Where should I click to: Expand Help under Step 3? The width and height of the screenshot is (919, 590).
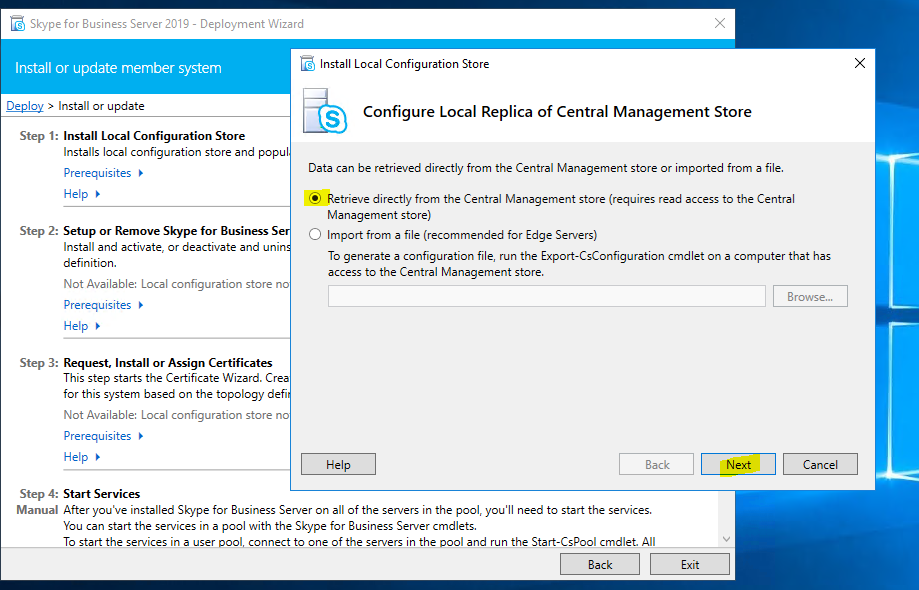pos(81,457)
